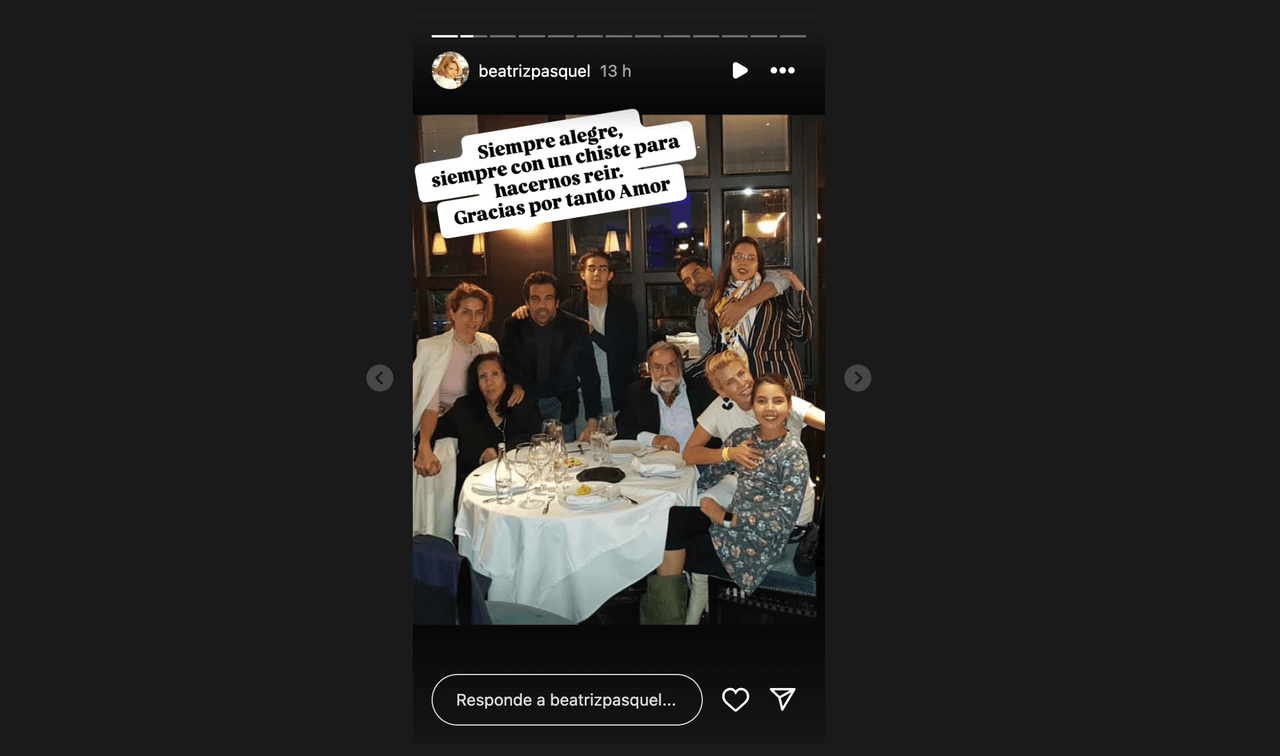Go back with the left arrow button
The image size is (1280, 756).
click(x=379, y=378)
